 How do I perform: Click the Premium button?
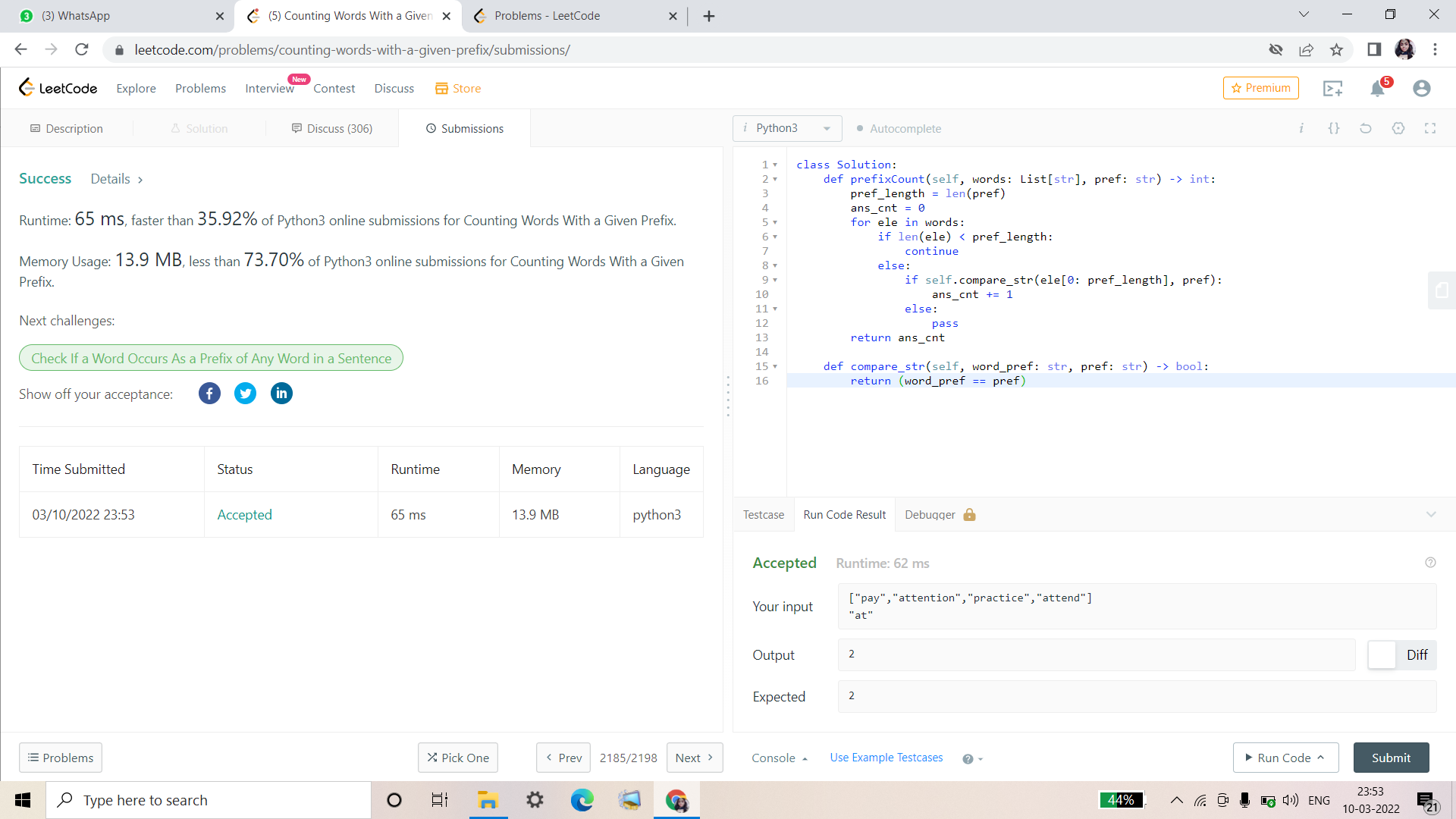point(1261,88)
